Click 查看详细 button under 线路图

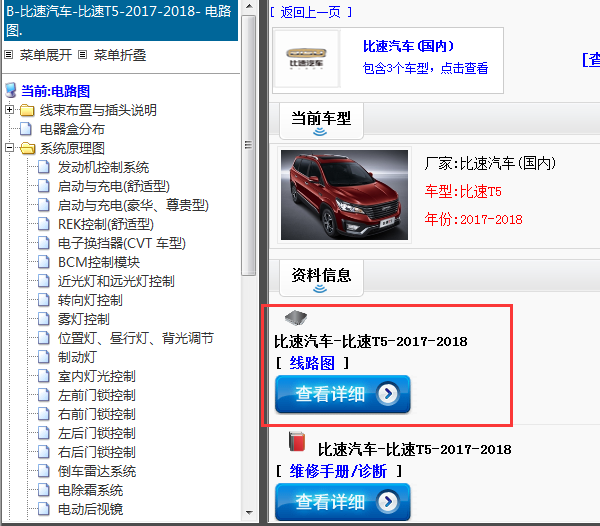point(342,394)
